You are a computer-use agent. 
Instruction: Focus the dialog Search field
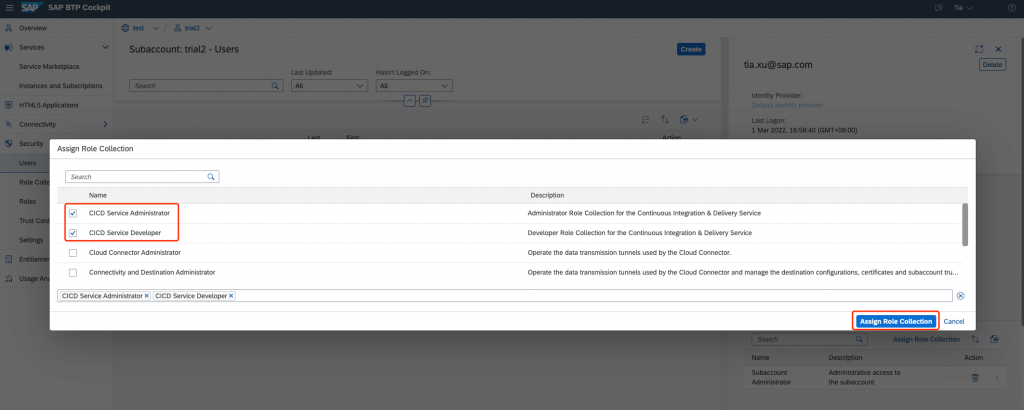(x=142, y=176)
